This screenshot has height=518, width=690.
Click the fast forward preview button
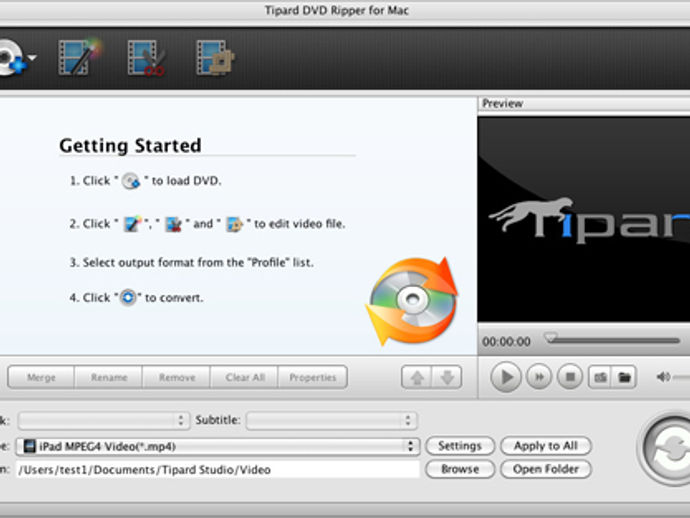click(x=539, y=377)
